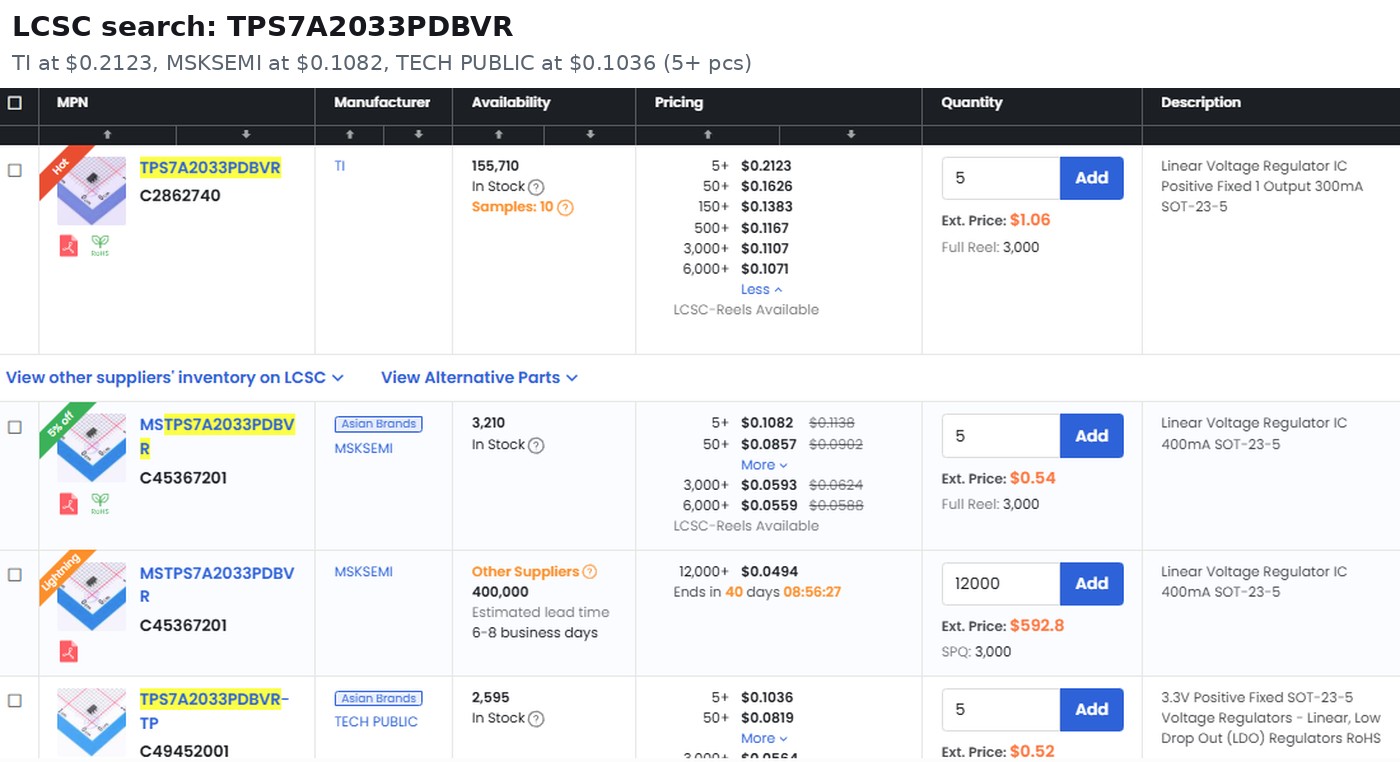This screenshot has width=1400, height=762.
Task: Click the RoHS leaf icon in the 3,210-stock MSKSEMI row
Action: click(x=100, y=503)
